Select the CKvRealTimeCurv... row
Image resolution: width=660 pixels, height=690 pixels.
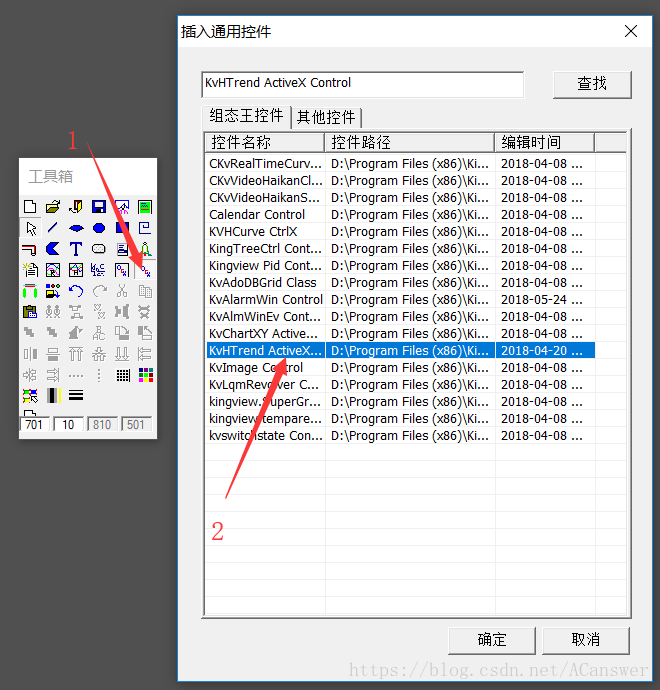[x=400, y=164]
